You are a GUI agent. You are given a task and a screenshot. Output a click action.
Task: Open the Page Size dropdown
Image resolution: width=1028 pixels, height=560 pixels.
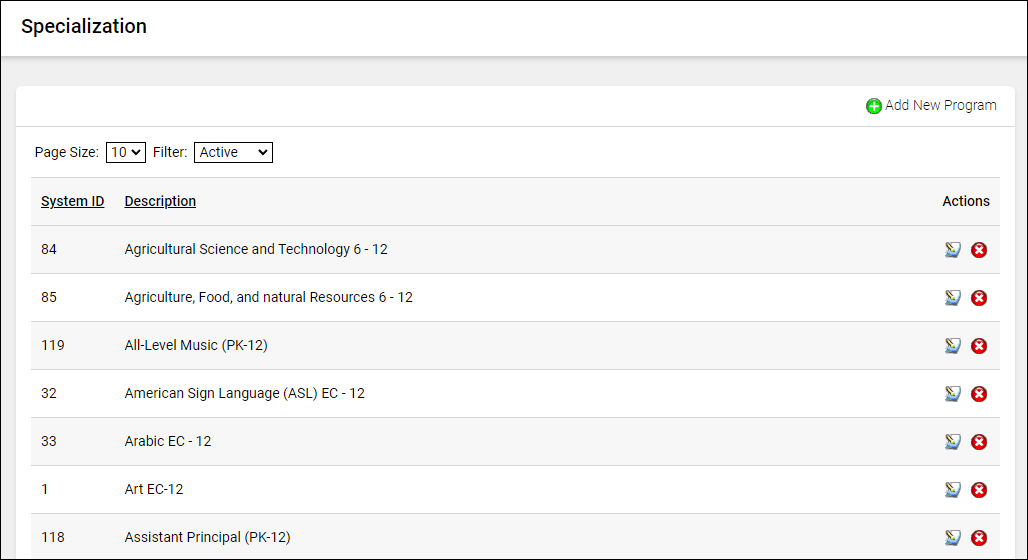126,153
